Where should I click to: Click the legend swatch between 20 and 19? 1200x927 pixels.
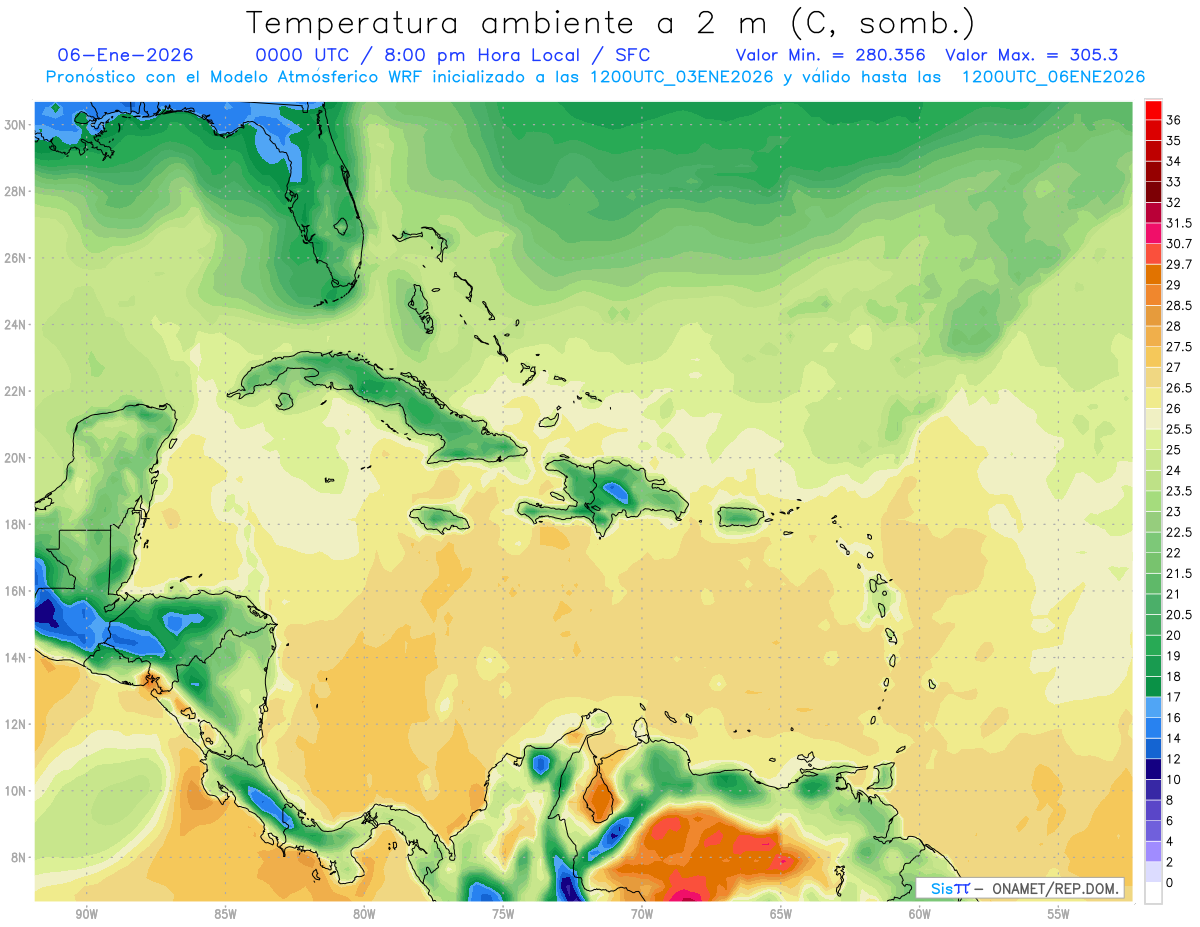[x=1153, y=646]
